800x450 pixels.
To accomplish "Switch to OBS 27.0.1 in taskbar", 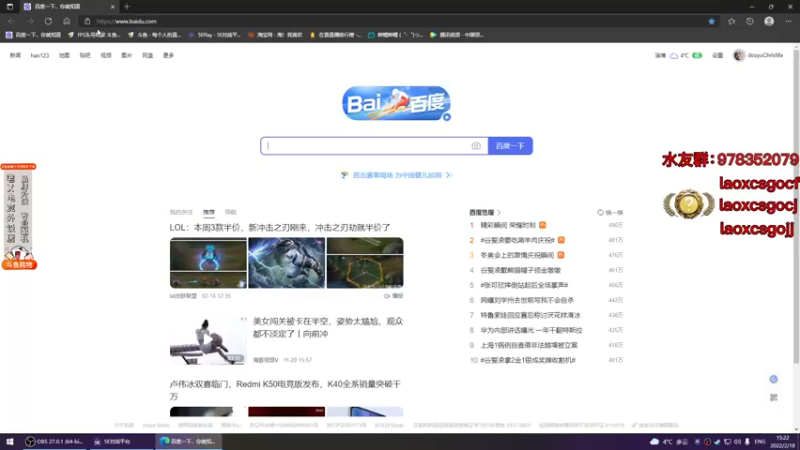I will coord(55,441).
